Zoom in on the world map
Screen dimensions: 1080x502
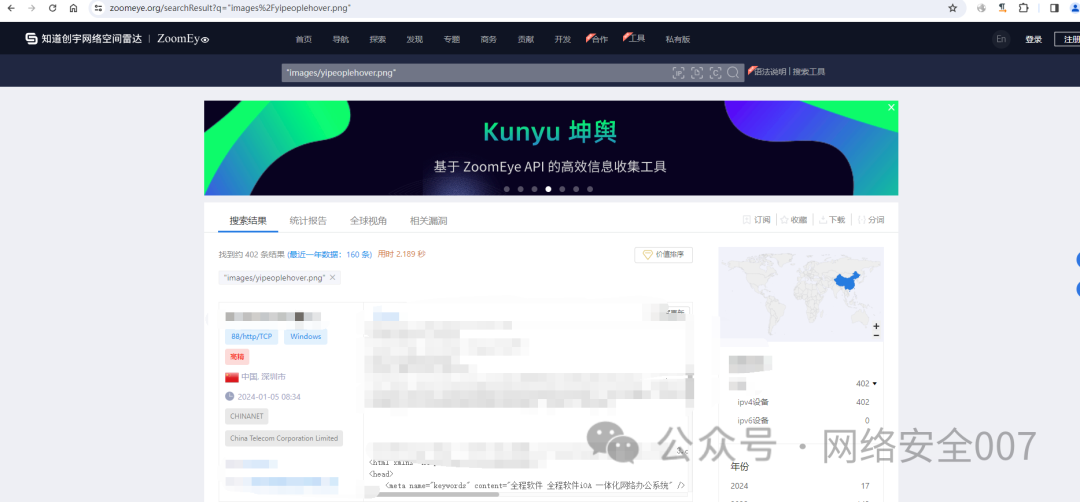coord(876,326)
